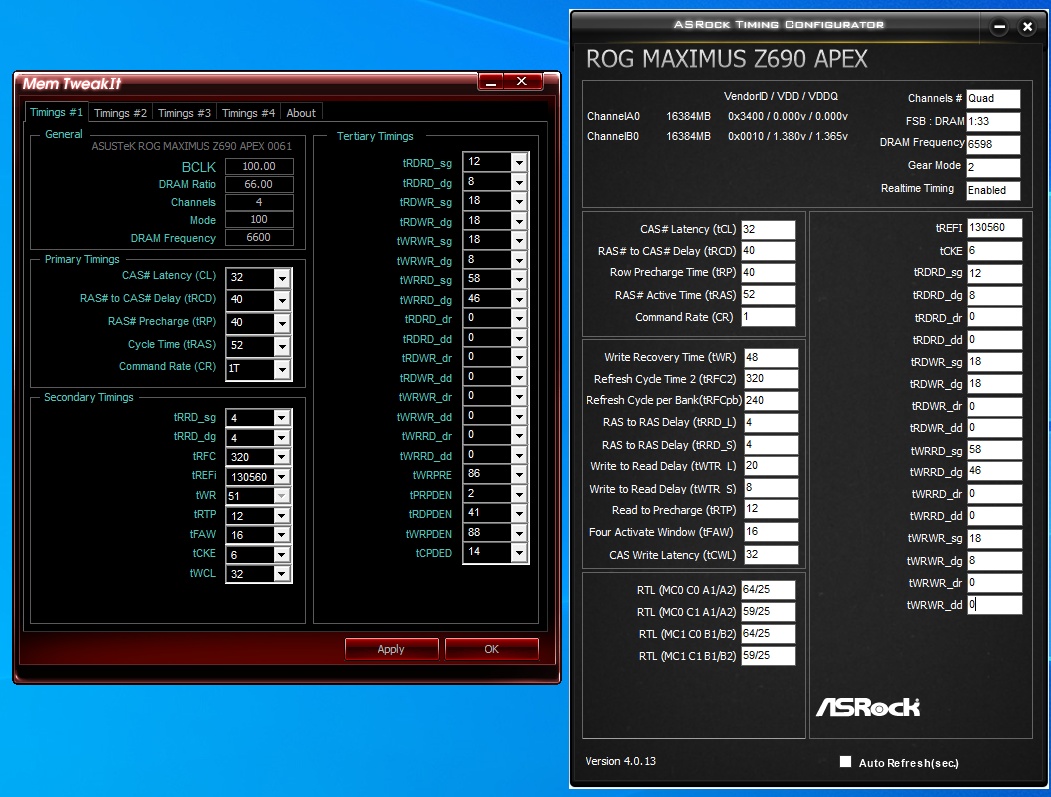Expand the tWRPDEN dropdown arrow

519,533
